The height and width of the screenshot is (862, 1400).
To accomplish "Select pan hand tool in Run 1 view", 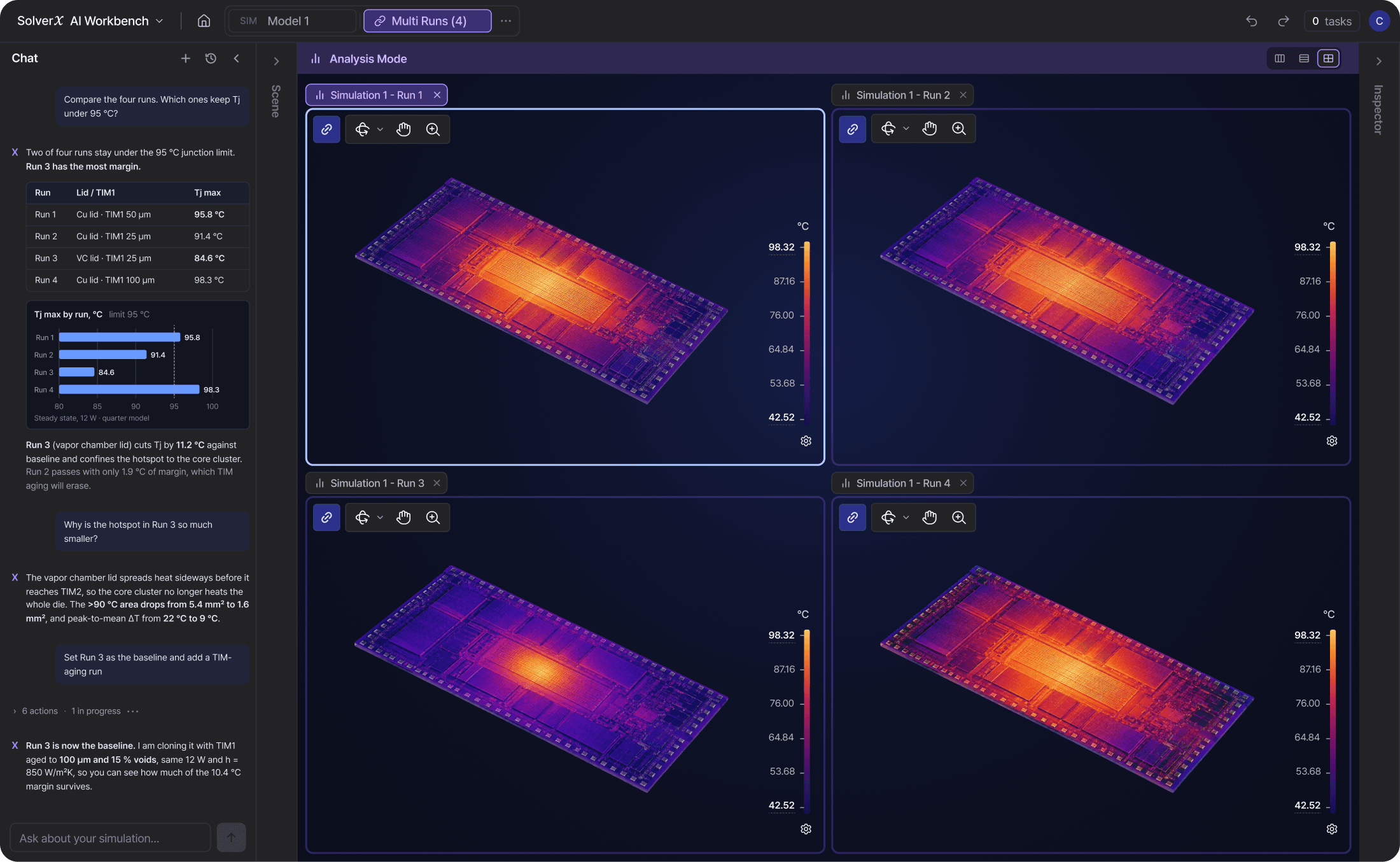I will [403, 129].
